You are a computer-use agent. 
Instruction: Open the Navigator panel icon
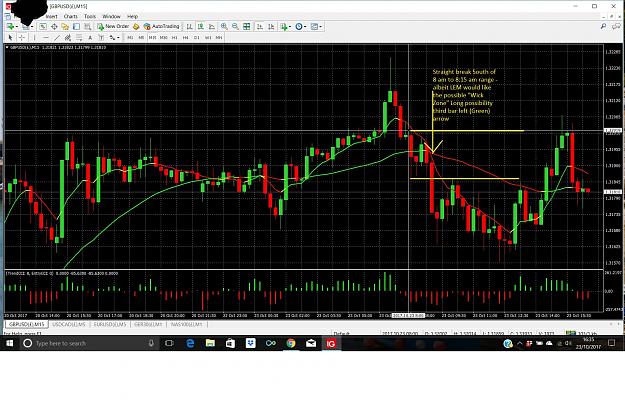click(x=65, y=27)
